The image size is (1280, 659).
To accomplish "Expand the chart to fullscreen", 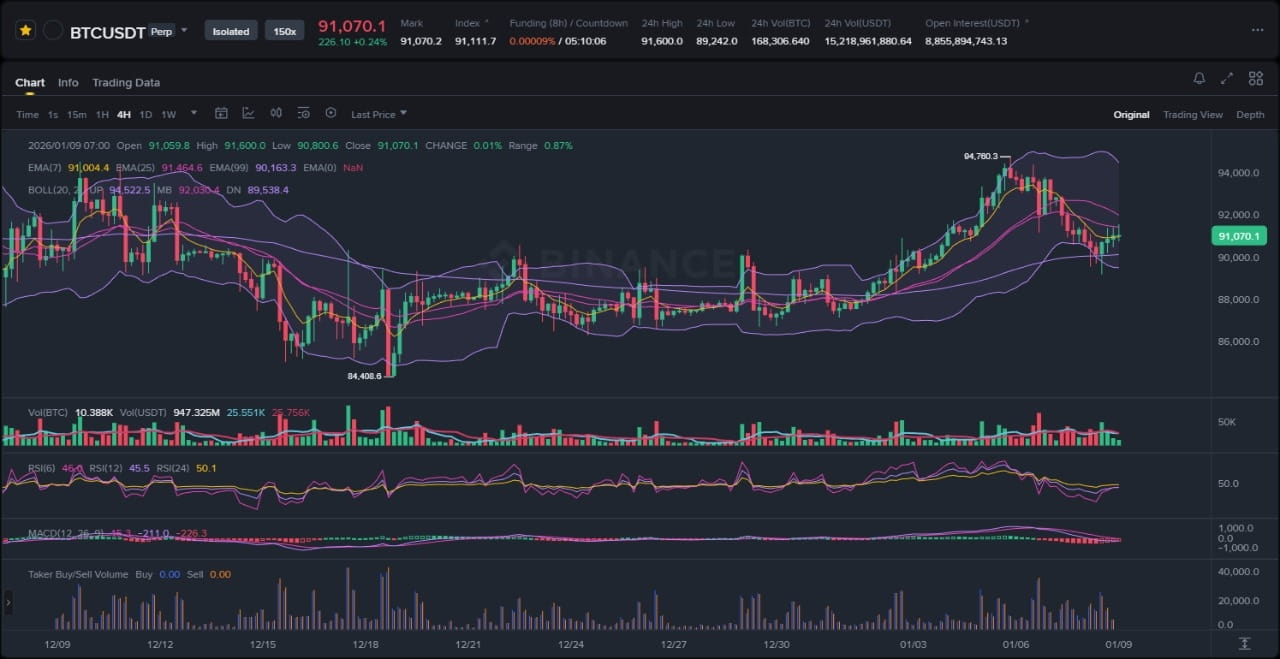I will pyautogui.click(x=1227, y=79).
